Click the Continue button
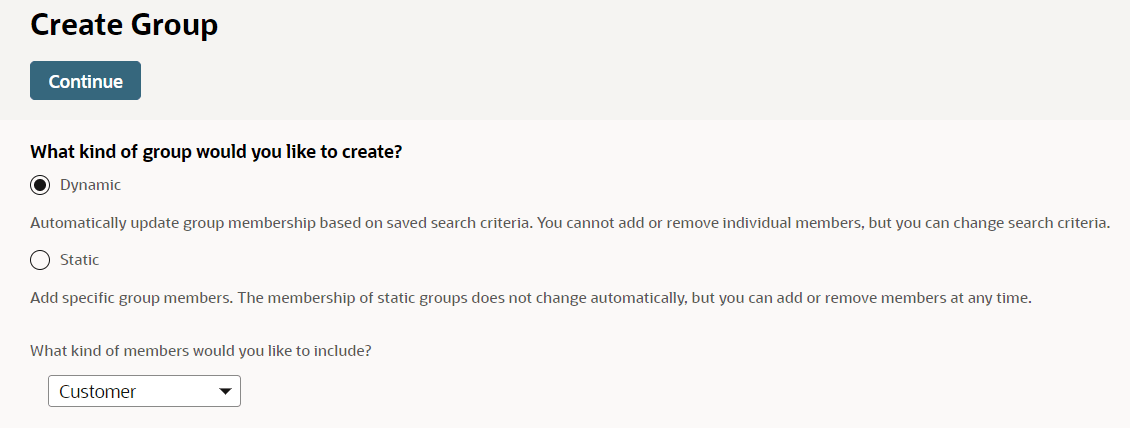The height and width of the screenshot is (428, 1130). tap(85, 81)
